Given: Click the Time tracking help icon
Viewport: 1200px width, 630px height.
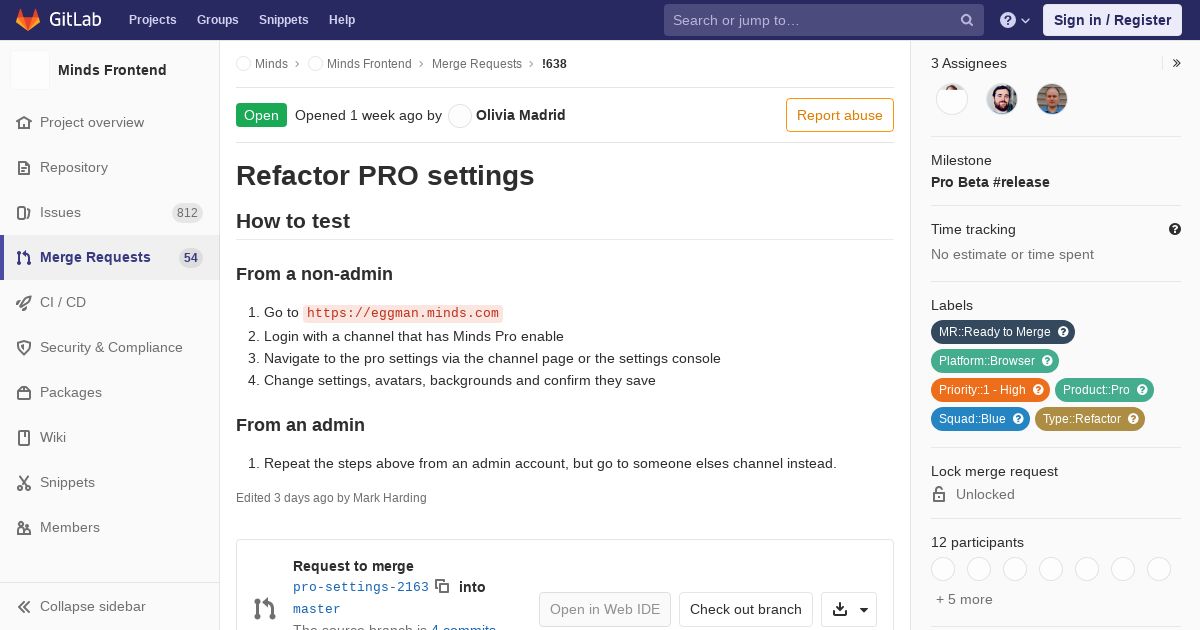Looking at the screenshot, I should 1175,229.
